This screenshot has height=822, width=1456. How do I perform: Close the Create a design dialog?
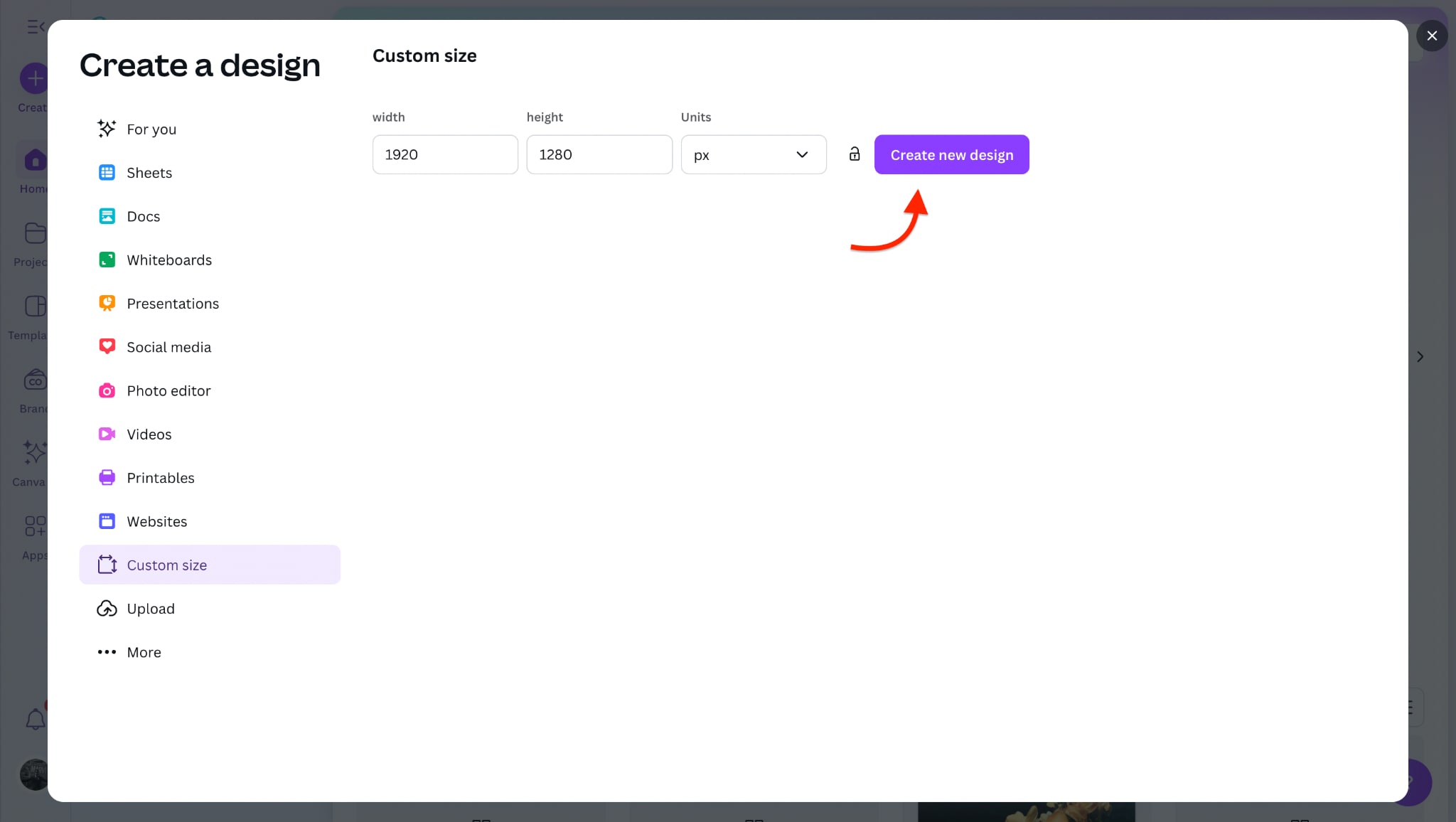1432,36
